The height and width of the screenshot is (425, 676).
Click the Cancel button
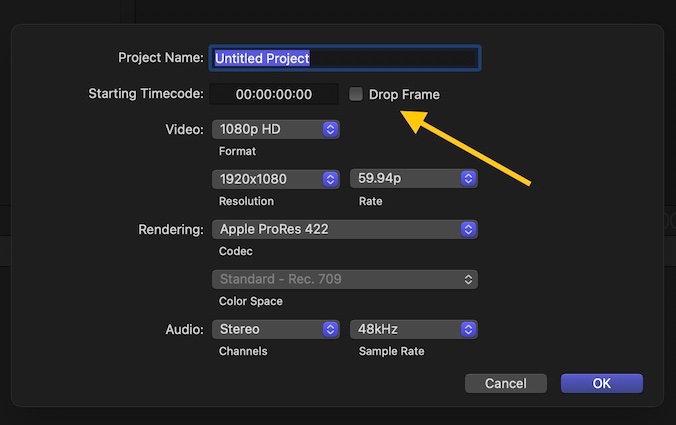(506, 383)
